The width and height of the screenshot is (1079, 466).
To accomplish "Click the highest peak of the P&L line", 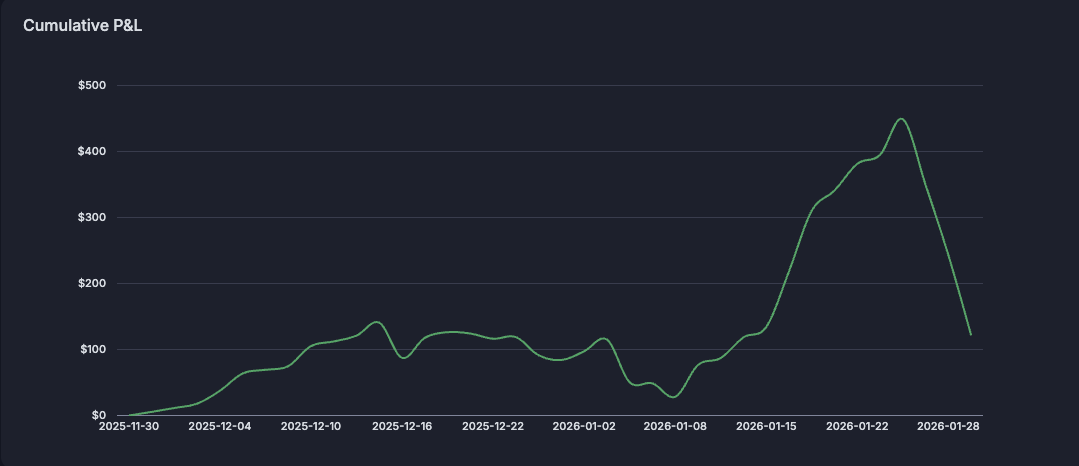I will 901,119.
